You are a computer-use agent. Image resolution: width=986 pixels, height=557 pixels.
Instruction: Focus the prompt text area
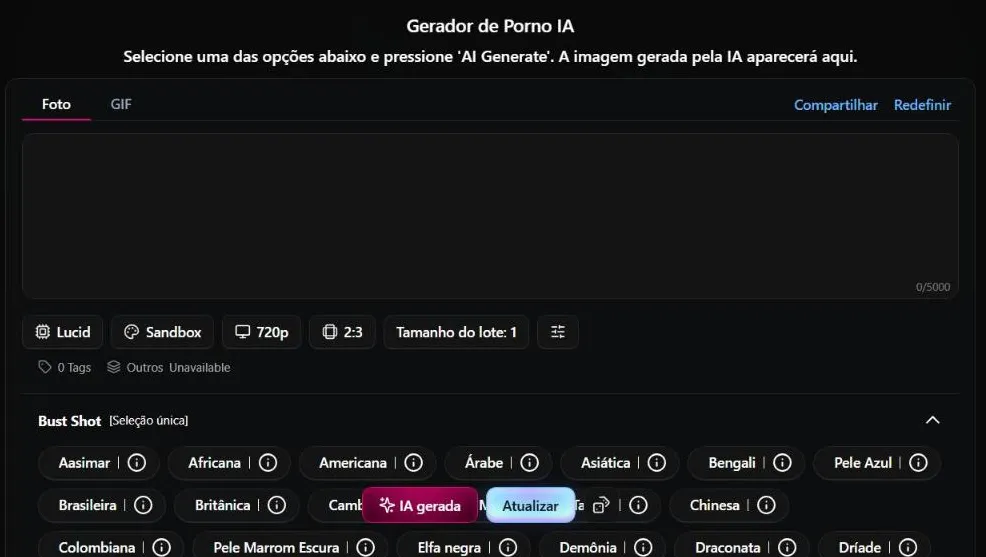point(490,216)
